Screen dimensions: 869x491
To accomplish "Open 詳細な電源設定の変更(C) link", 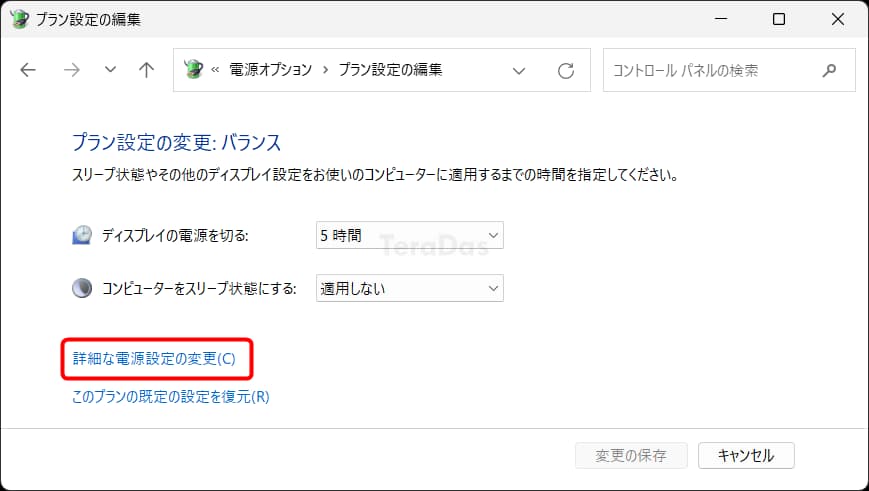I will point(154,359).
